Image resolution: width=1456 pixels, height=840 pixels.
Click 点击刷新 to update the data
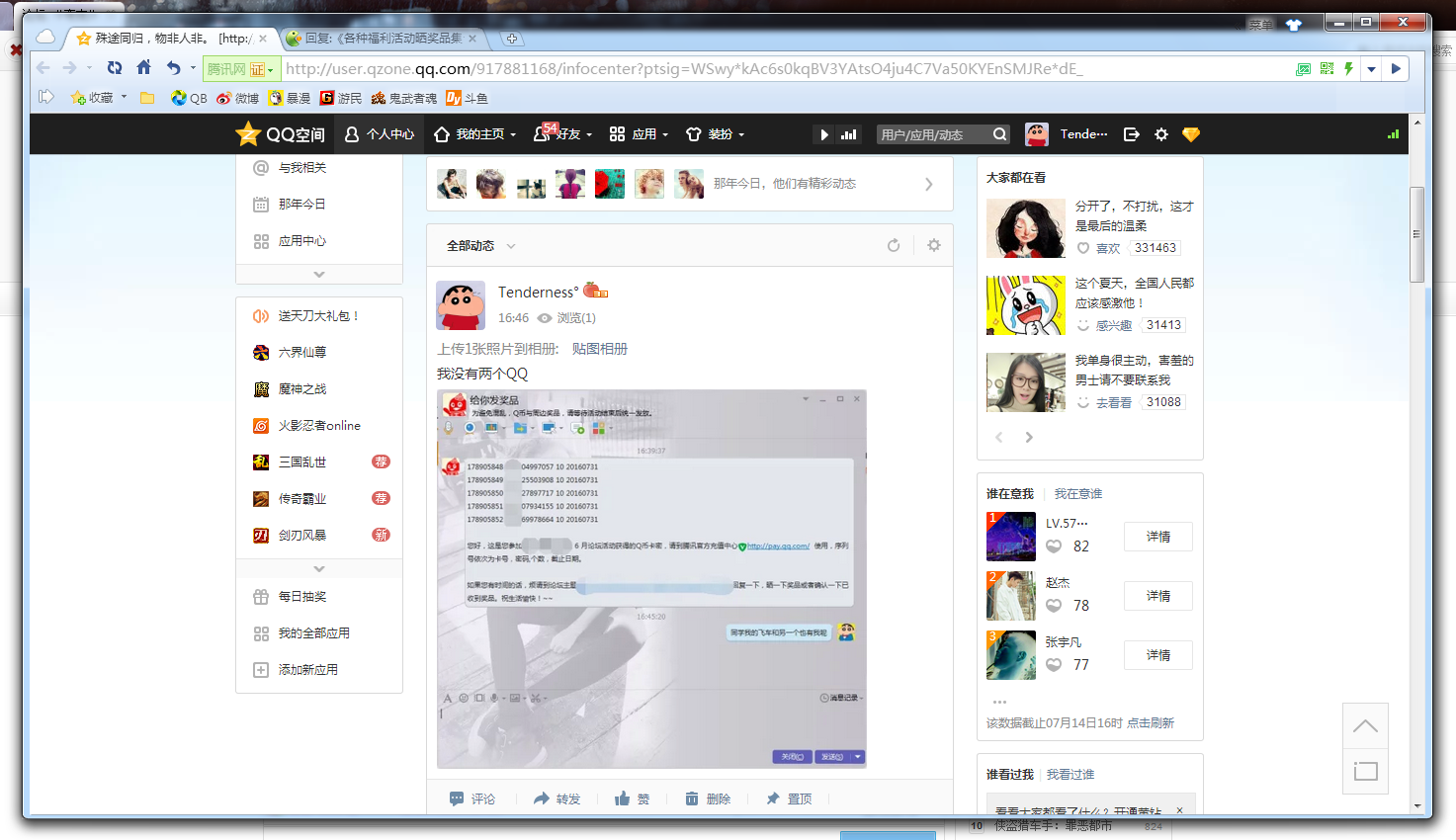1151,723
